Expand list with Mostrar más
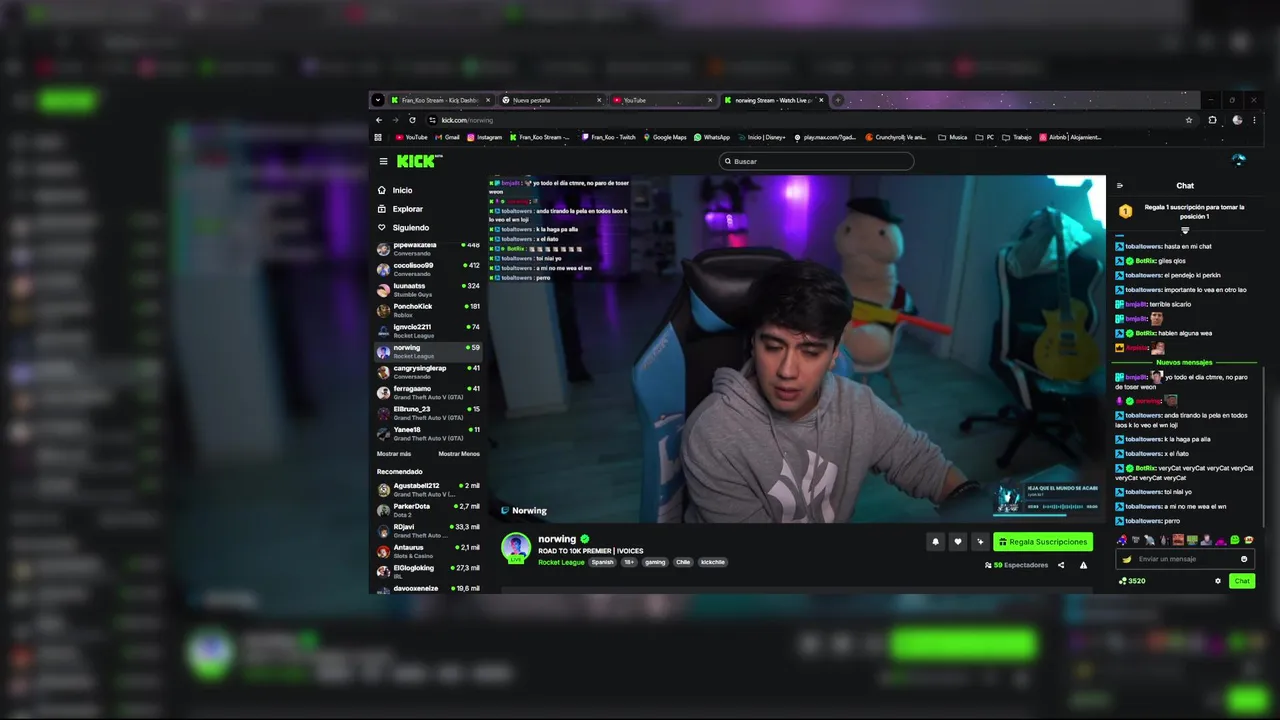Image resolution: width=1280 pixels, height=720 pixels. (394, 454)
